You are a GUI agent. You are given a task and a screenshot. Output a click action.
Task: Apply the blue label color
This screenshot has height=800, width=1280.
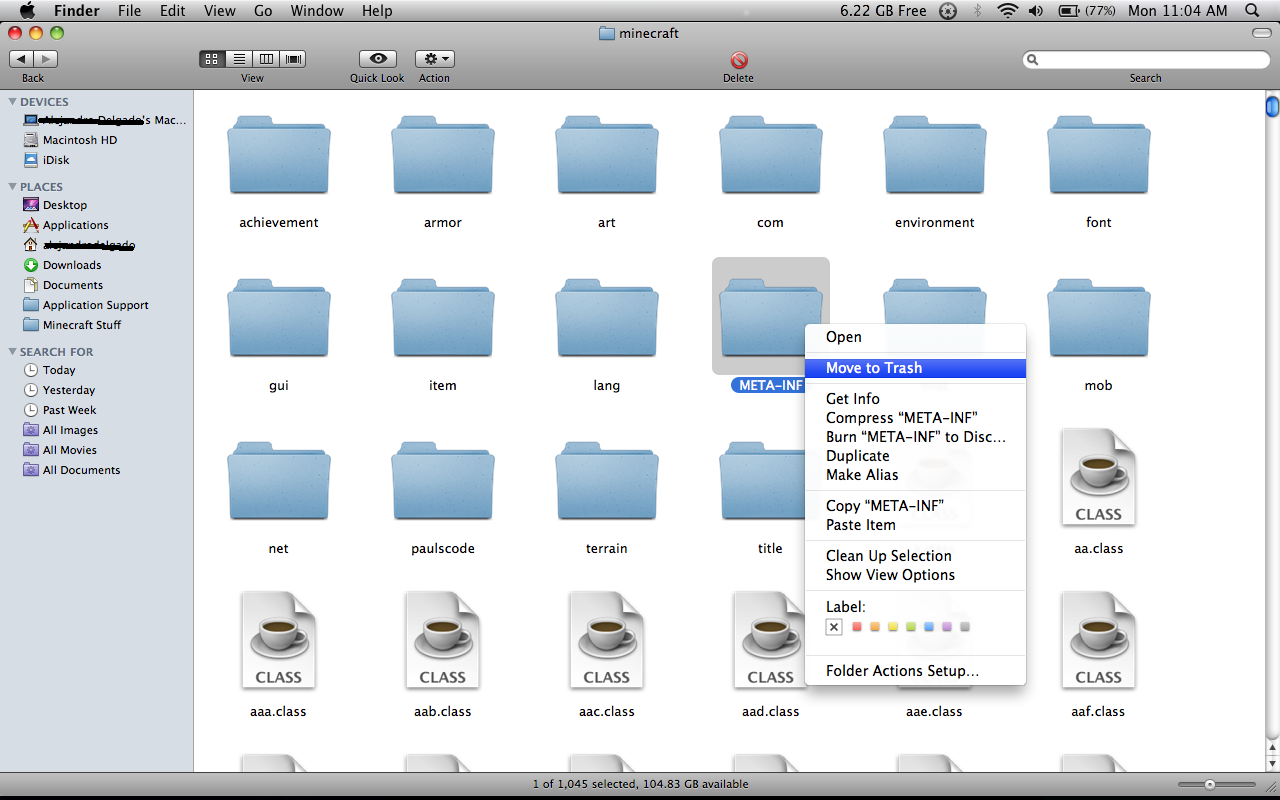[x=929, y=627]
